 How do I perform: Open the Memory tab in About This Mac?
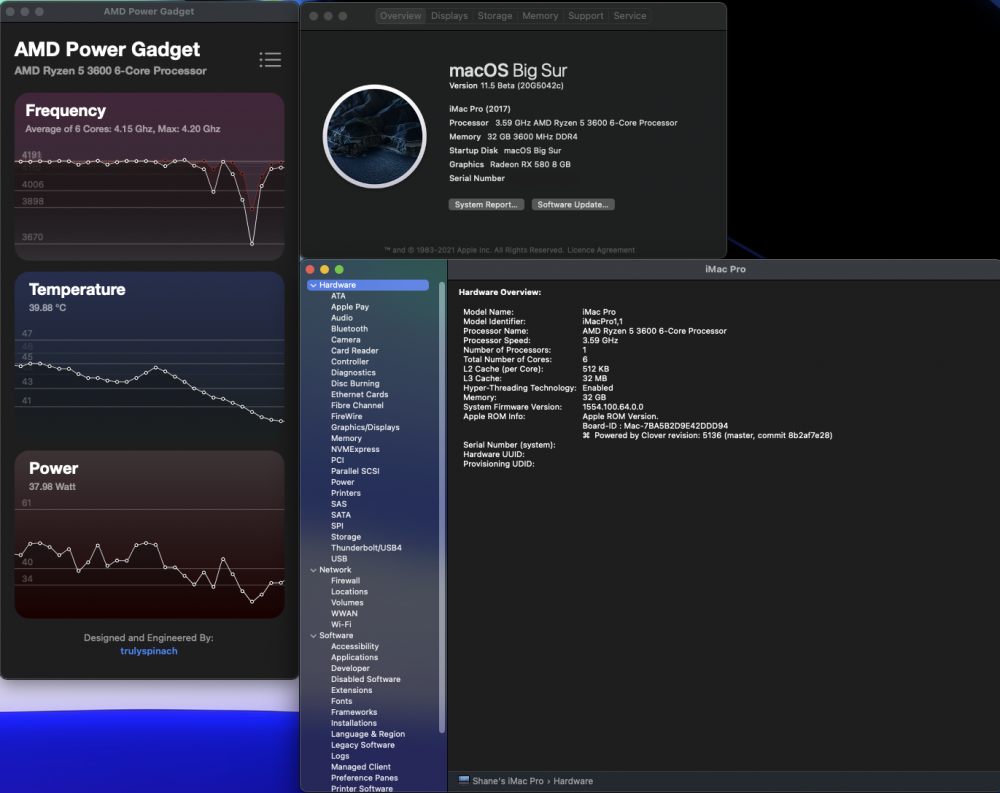540,15
